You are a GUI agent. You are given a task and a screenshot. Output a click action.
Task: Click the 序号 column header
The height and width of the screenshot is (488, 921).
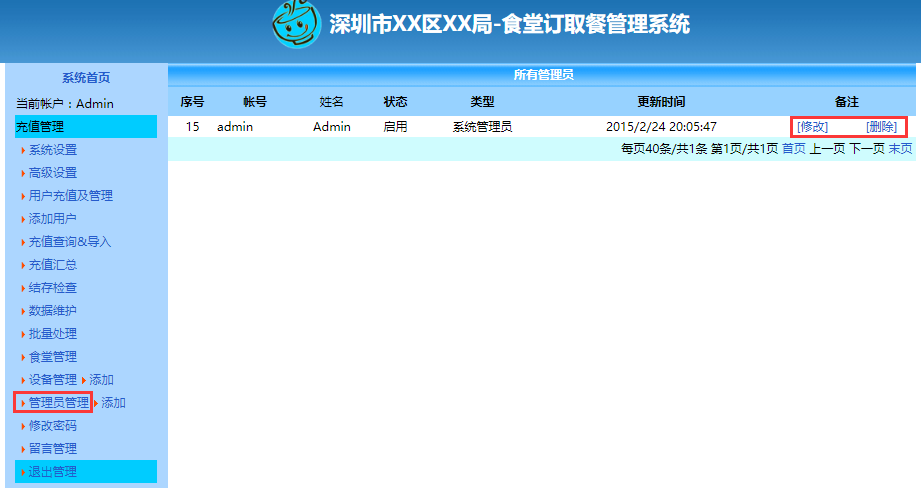[192, 102]
